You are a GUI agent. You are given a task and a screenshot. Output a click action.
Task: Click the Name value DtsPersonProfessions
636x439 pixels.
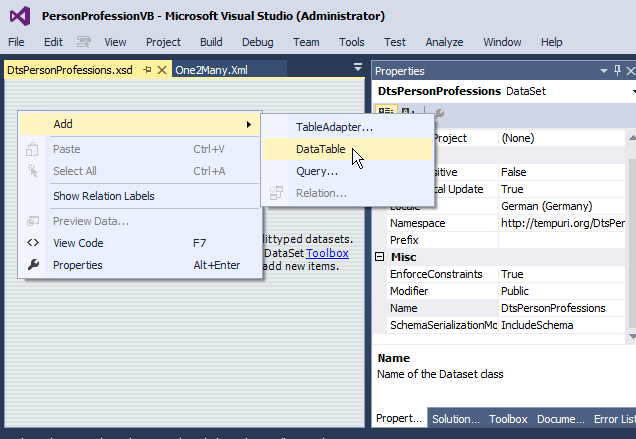pos(562,308)
